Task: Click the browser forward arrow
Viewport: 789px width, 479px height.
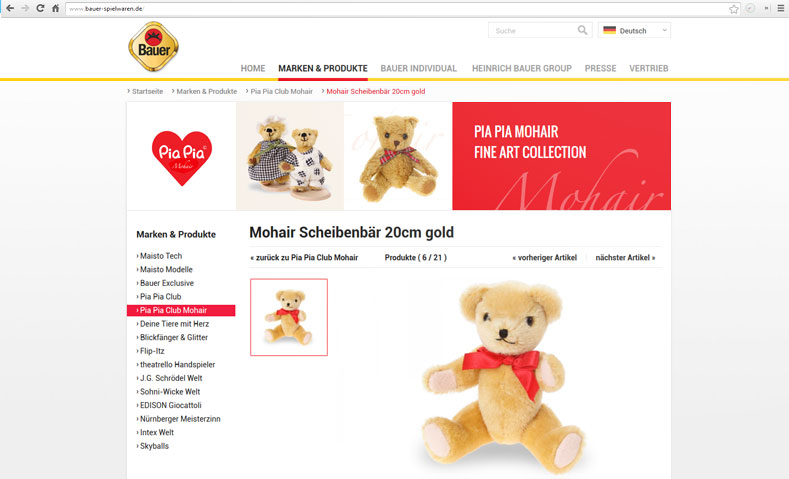Action: point(25,9)
